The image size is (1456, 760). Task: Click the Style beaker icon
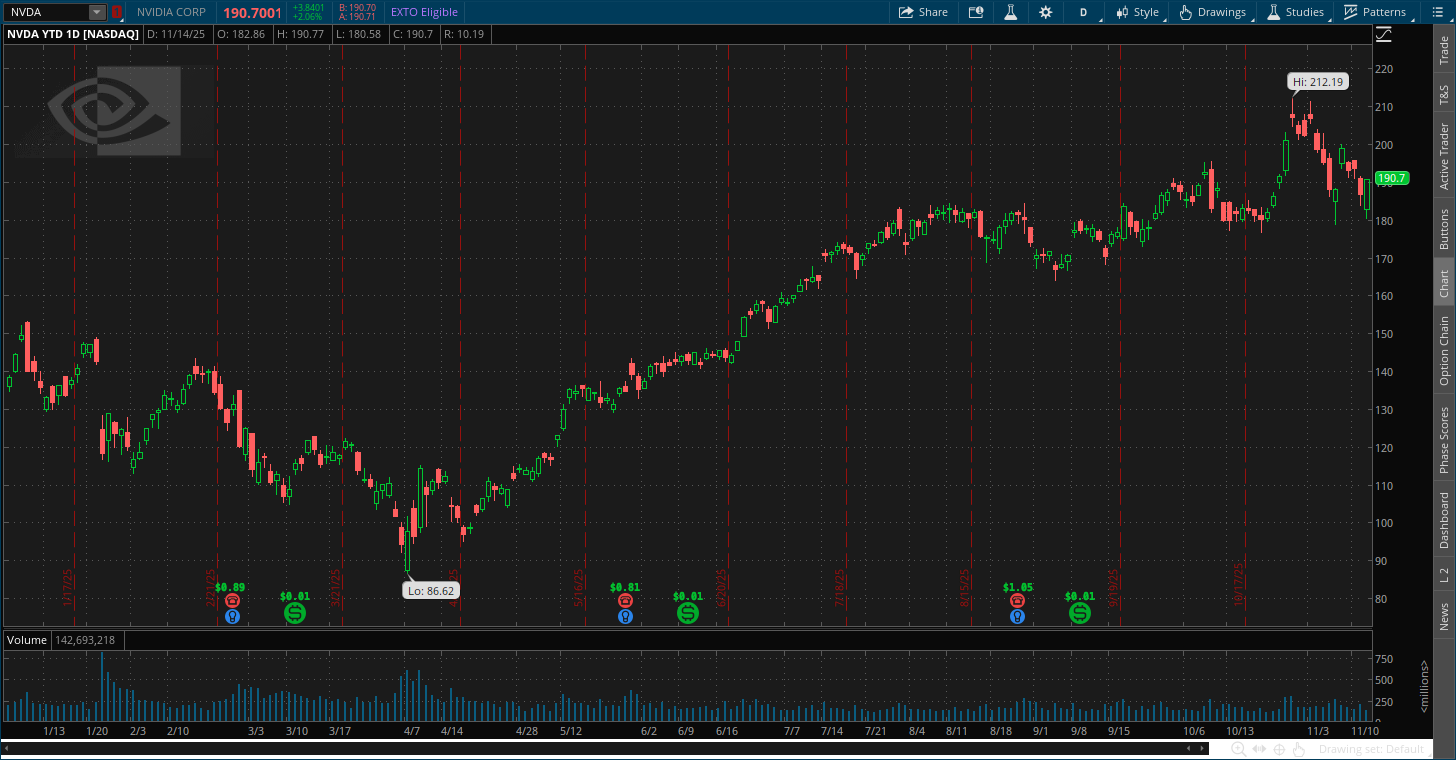pyautogui.click(x=1011, y=12)
